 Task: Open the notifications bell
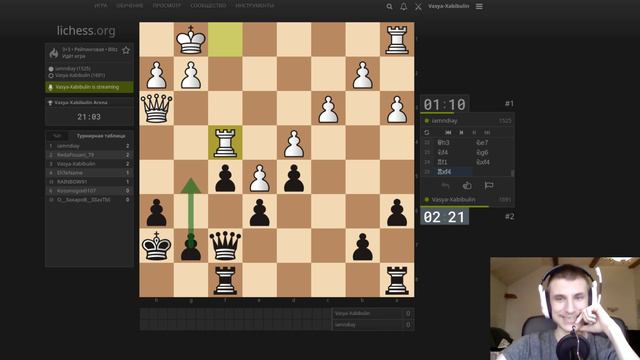coord(404,7)
